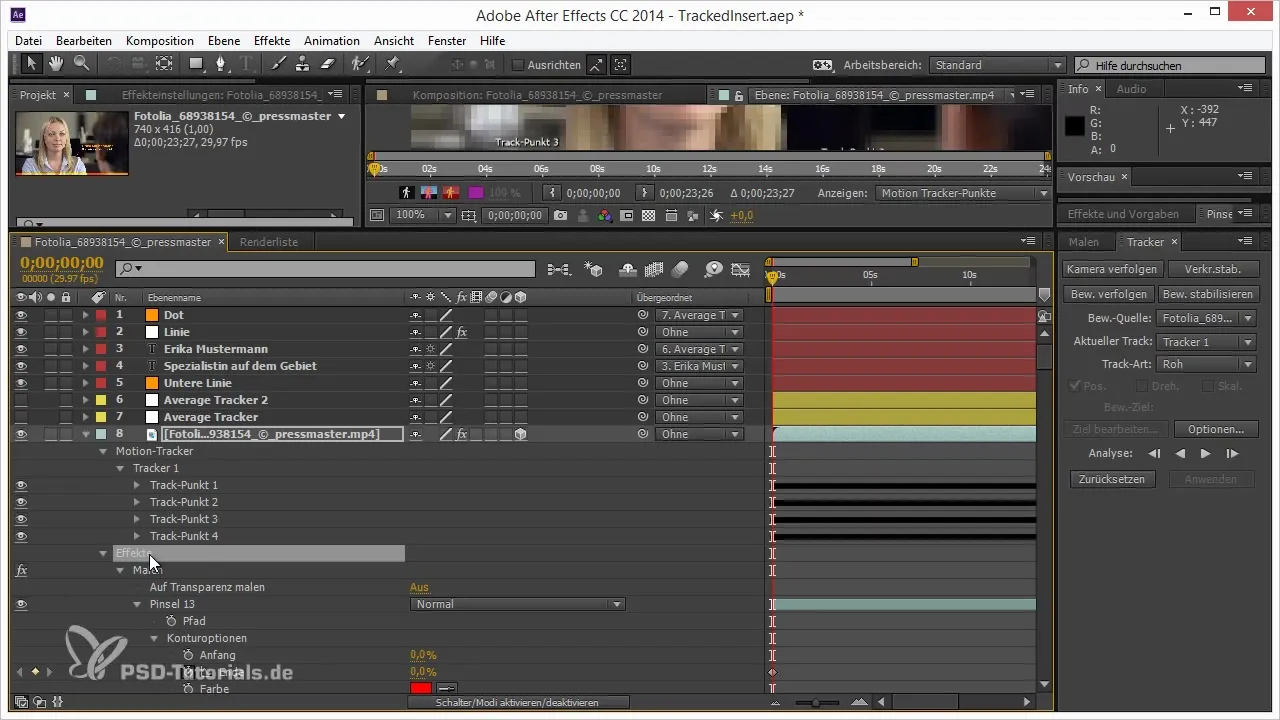Open the Aktueller Track dropdown

1206,341
